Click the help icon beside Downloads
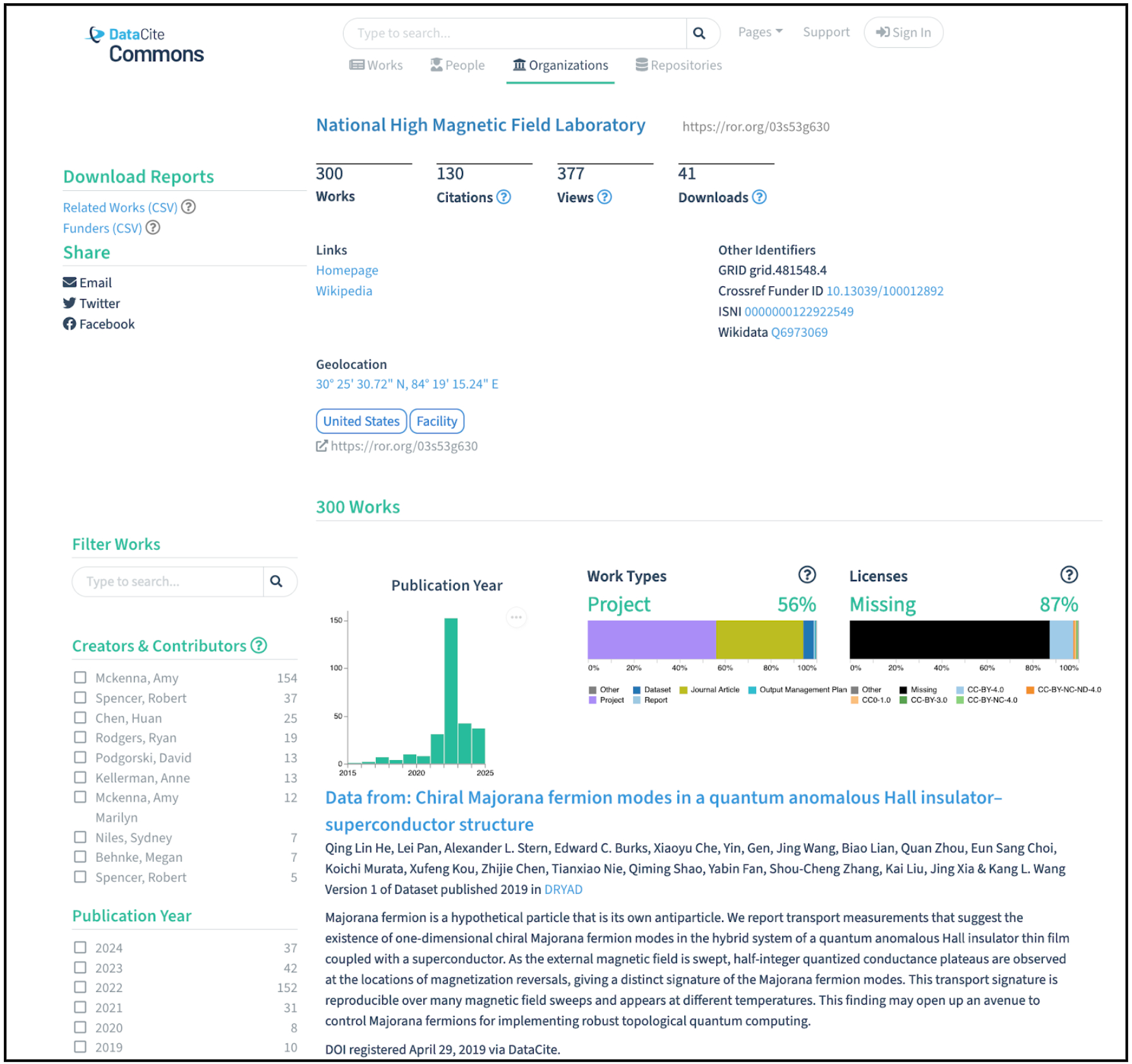This screenshot has width=1132, height=1064. coord(759,197)
